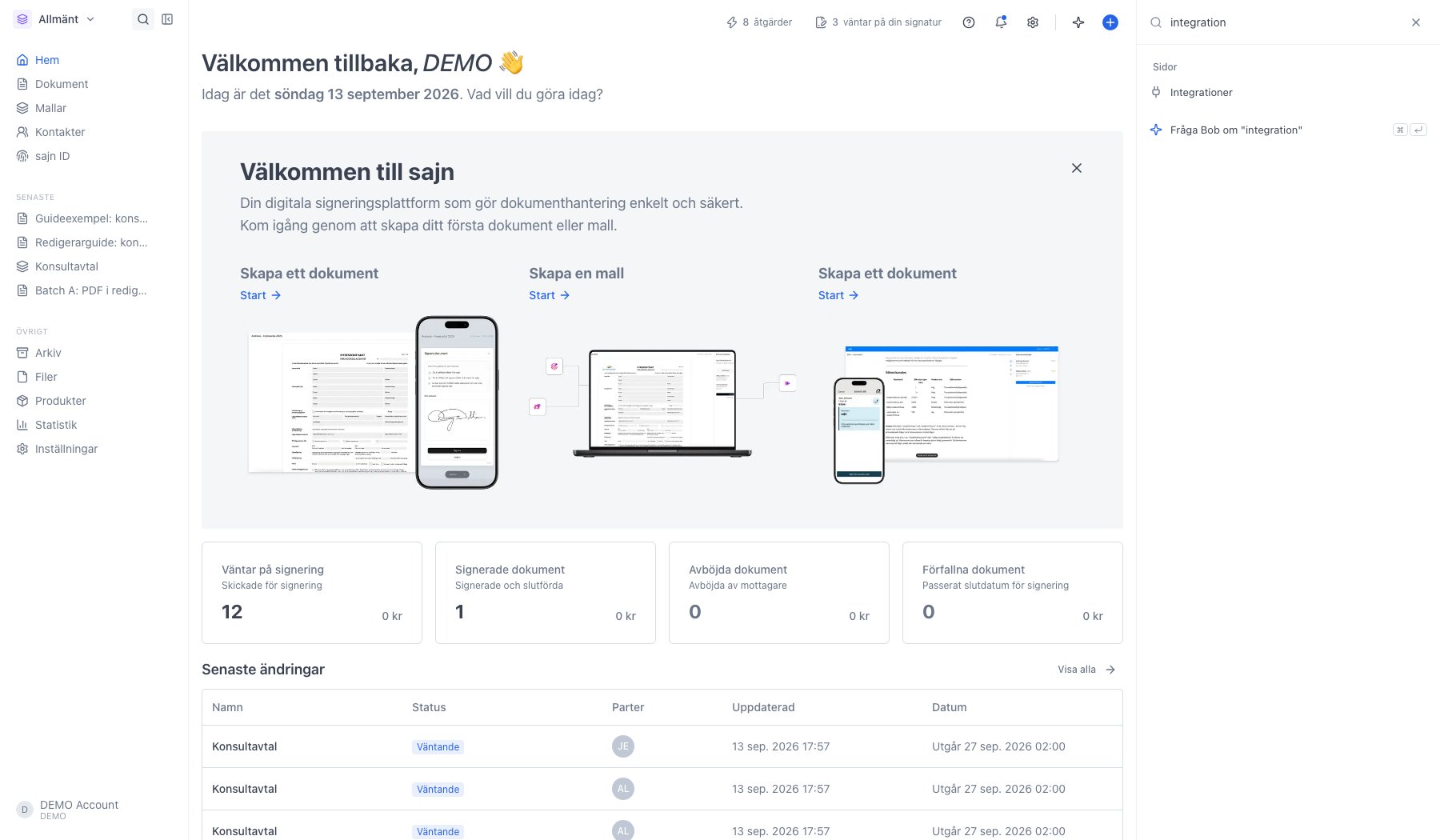Screen dimensions: 1440x840
Task: Dismiss the Välkommen till sajn banner
Action: [1077, 168]
